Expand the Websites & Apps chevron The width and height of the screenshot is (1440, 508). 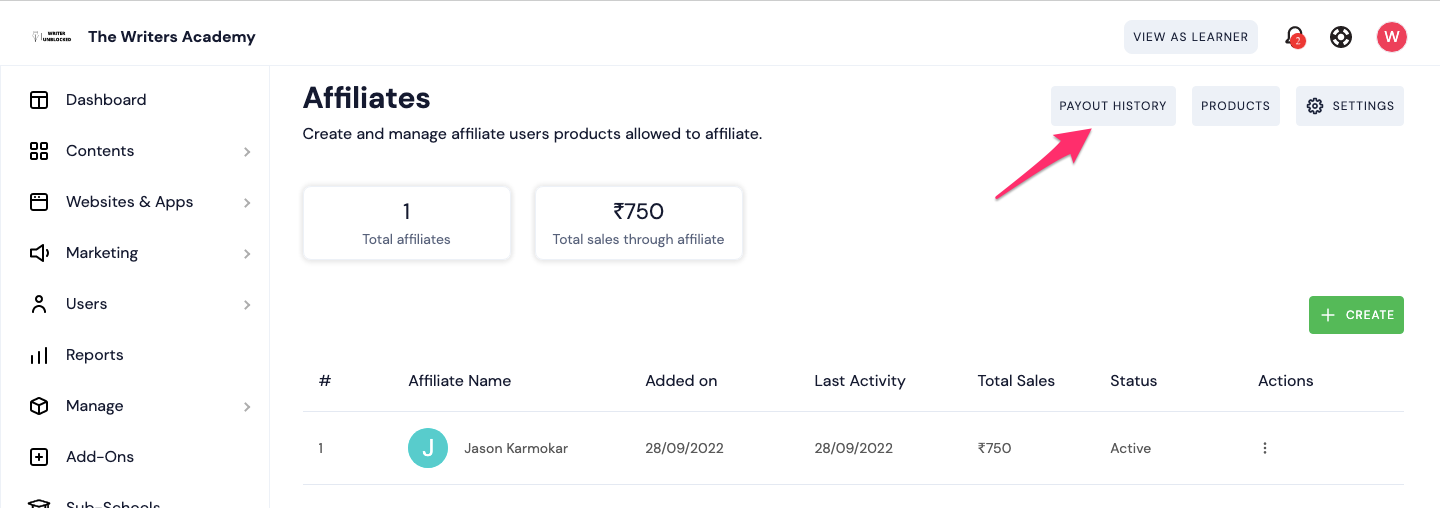point(247,203)
